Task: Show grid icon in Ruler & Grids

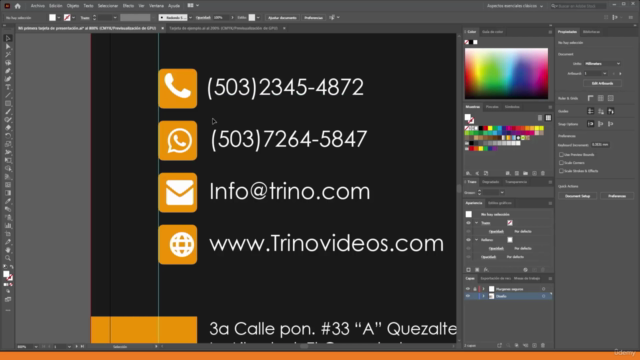Action: pos(601,98)
